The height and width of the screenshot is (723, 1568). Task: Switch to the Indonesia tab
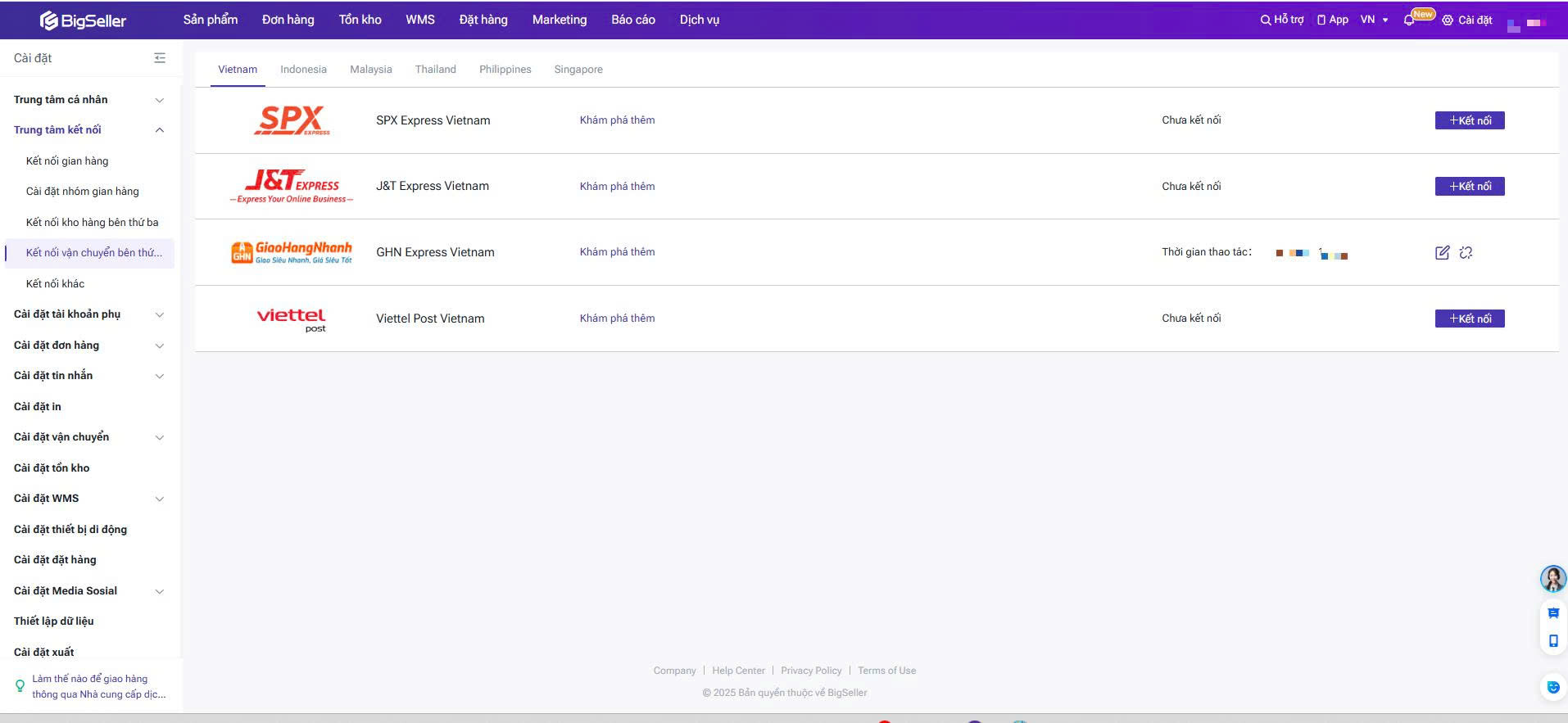click(x=303, y=70)
